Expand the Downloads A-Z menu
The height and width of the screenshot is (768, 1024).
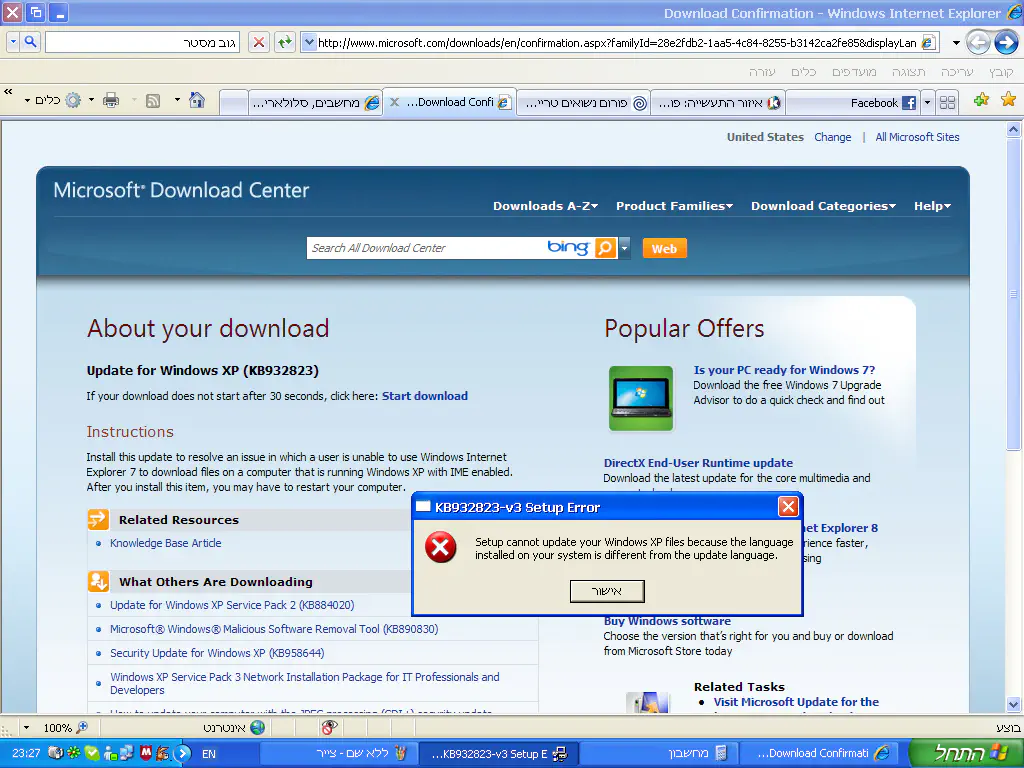[545, 206]
